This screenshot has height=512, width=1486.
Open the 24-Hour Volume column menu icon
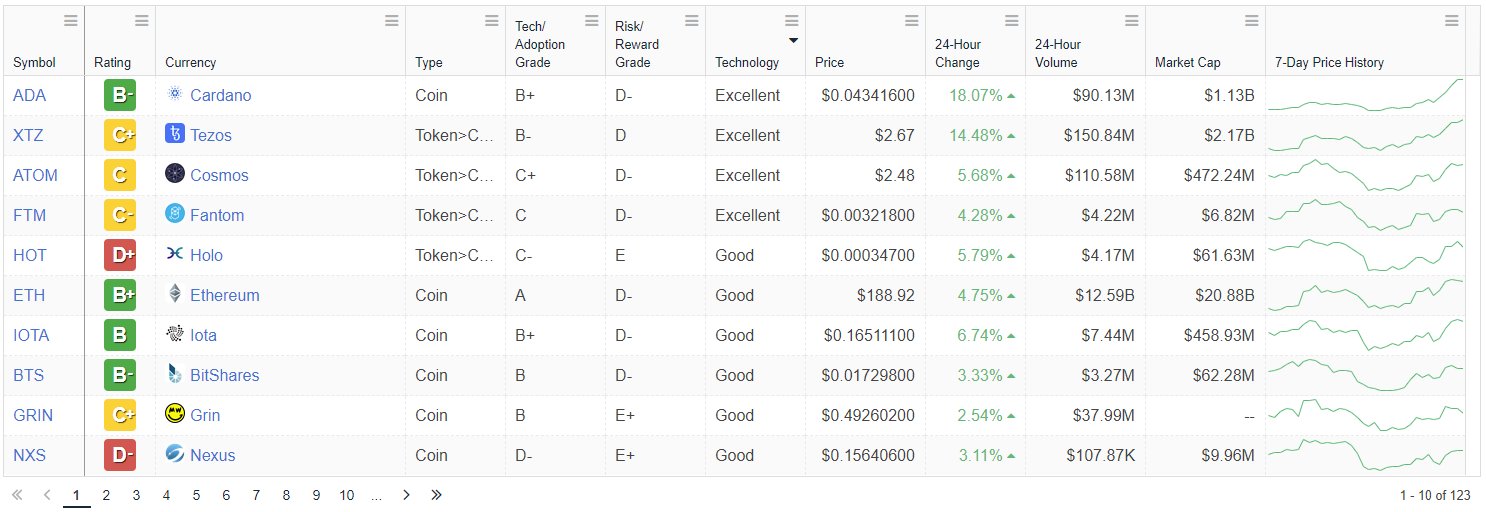(1131, 21)
